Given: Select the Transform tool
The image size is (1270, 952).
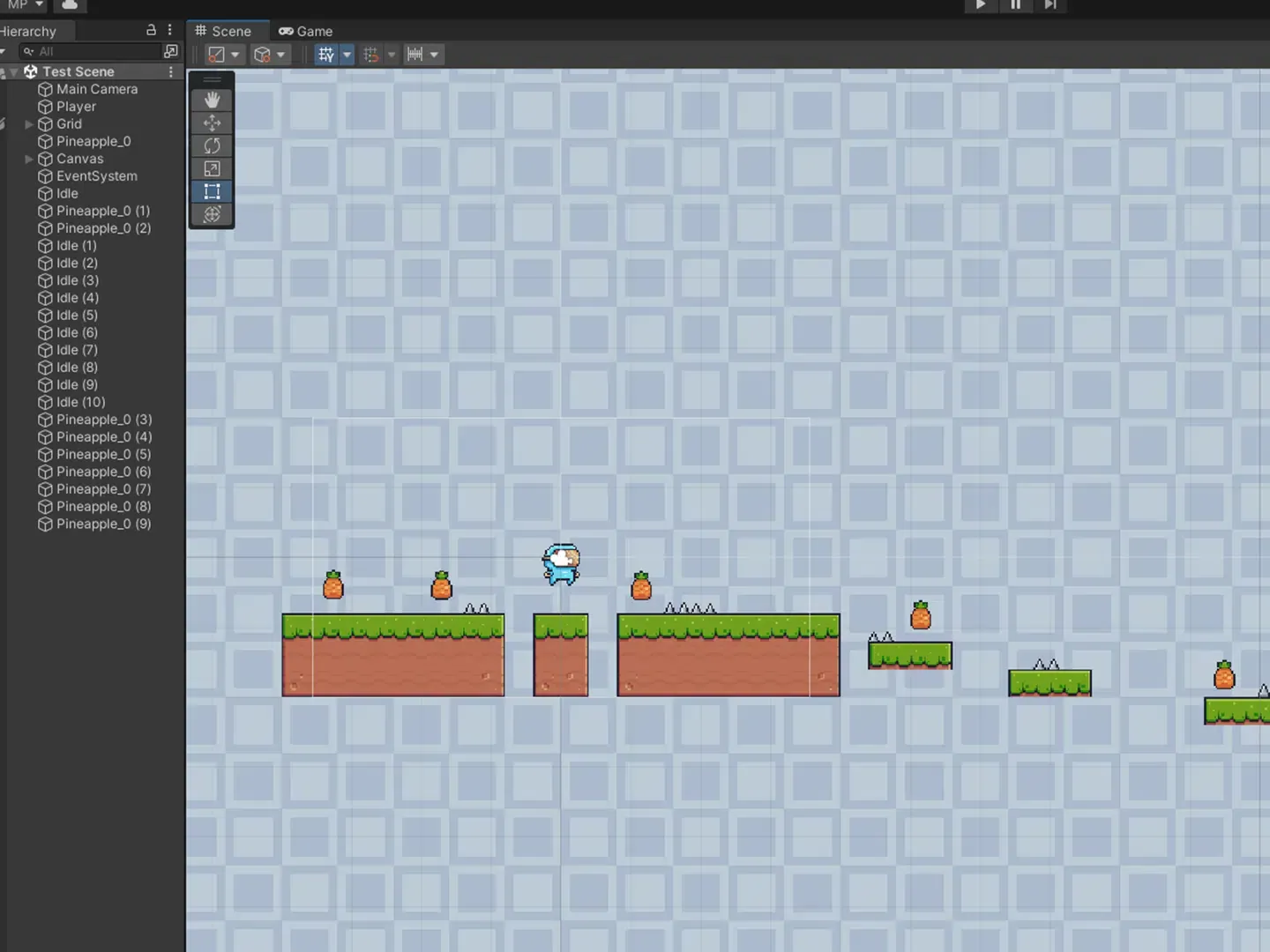Looking at the screenshot, I should [212, 214].
